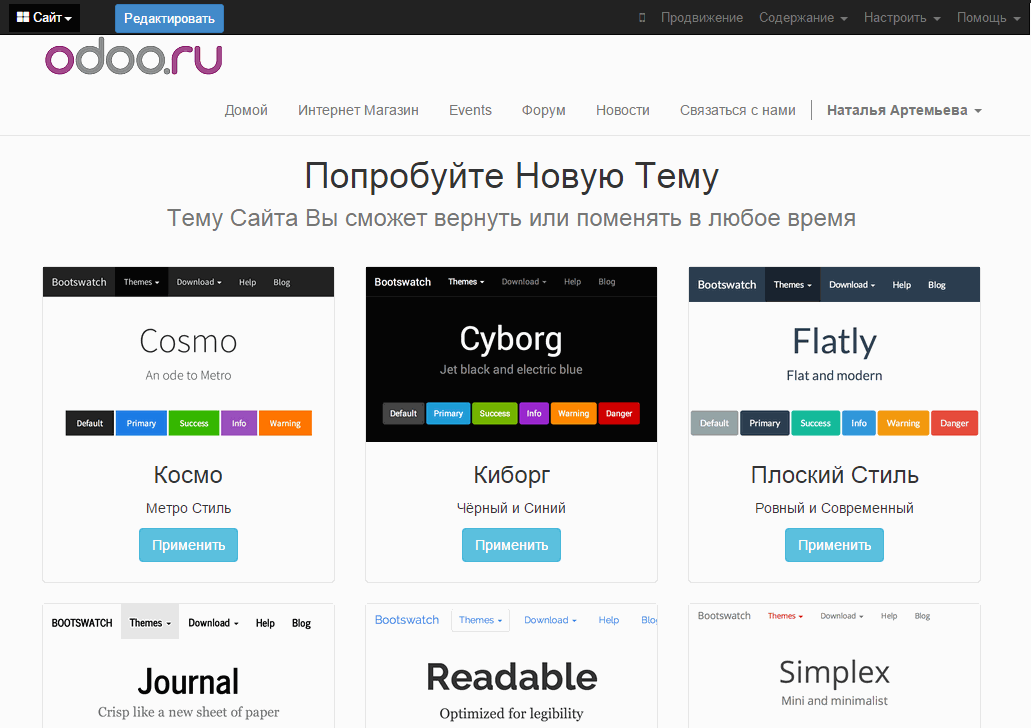Viewport: 1031px width, 728px height.
Task: Click the subtitle starting with Тему Сайта Вы
Action: pos(512,218)
